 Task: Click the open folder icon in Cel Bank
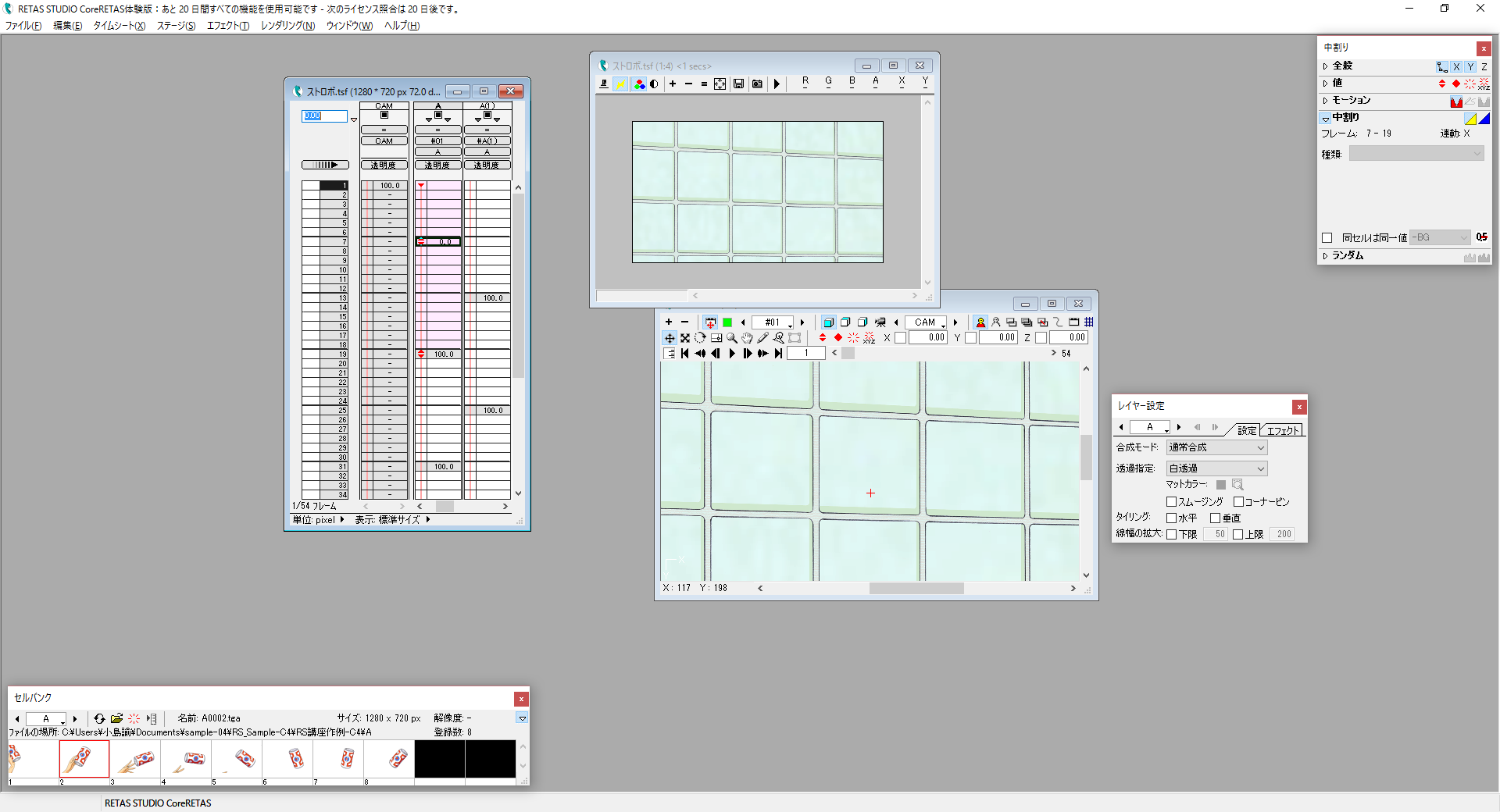point(116,718)
